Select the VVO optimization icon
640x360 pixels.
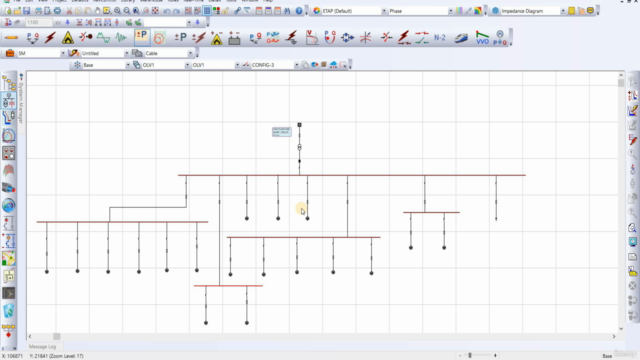coord(482,38)
